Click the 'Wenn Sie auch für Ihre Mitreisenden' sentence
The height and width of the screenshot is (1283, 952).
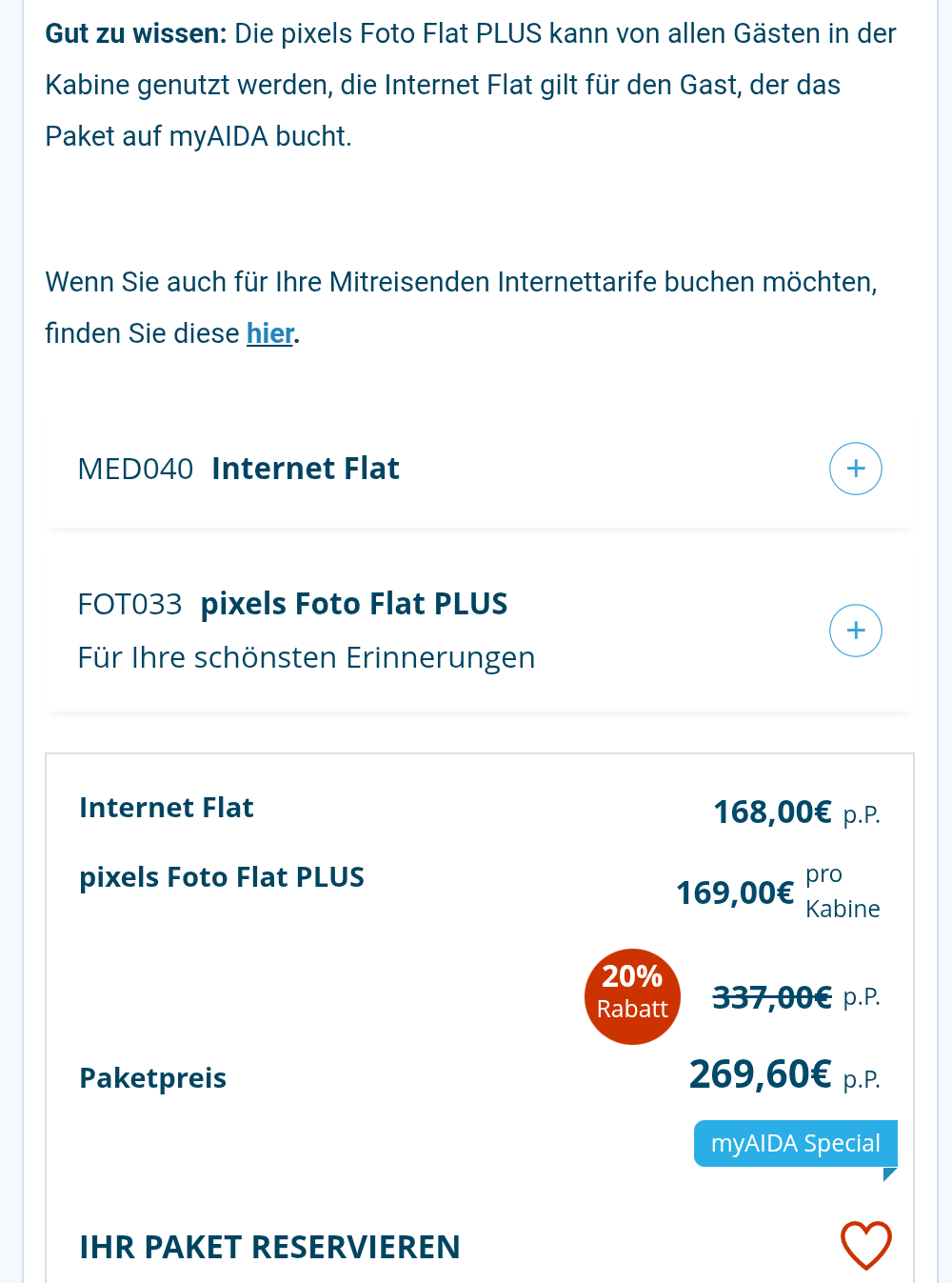coord(461,282)
